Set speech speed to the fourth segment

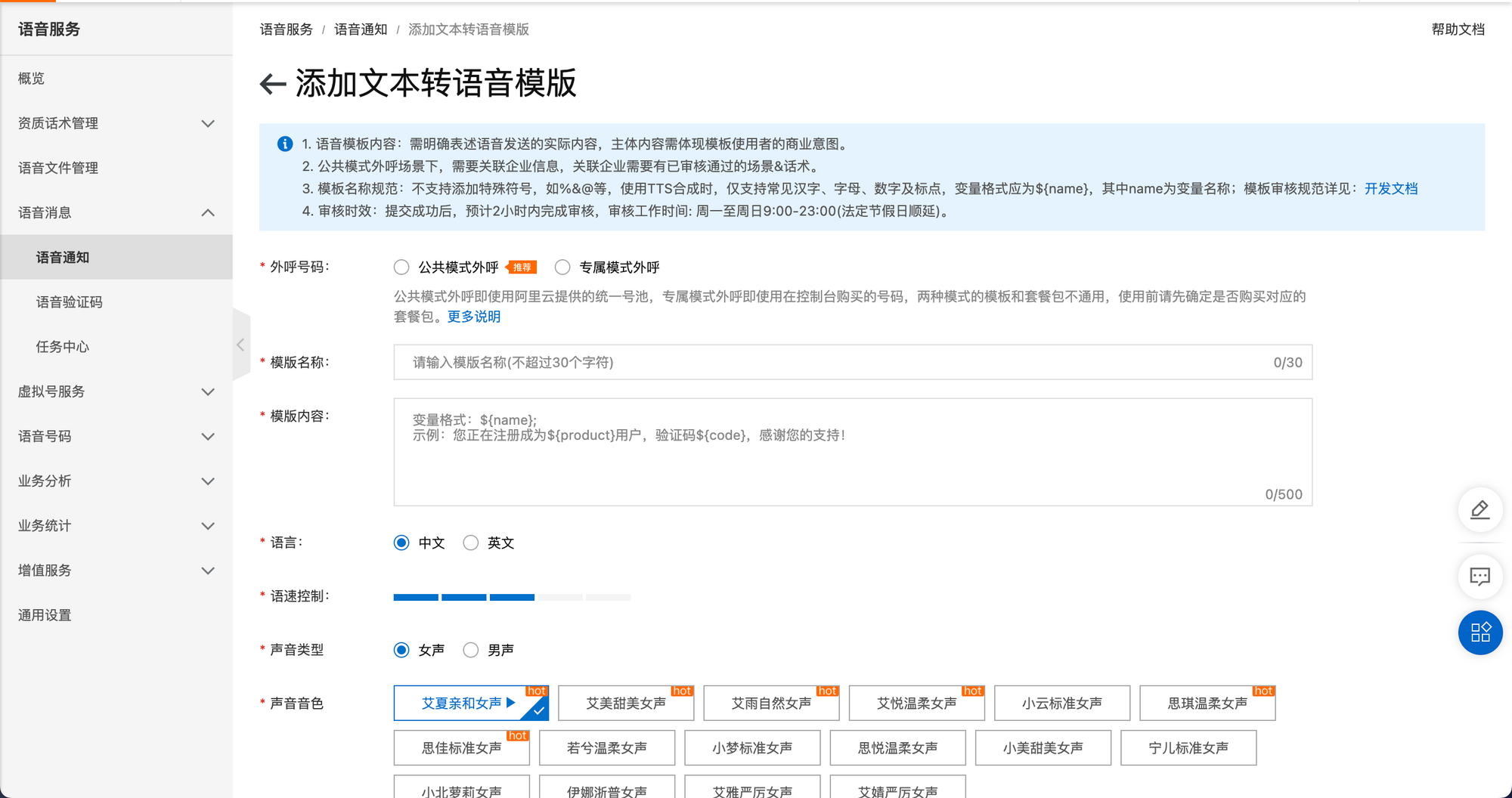point(560,597)
